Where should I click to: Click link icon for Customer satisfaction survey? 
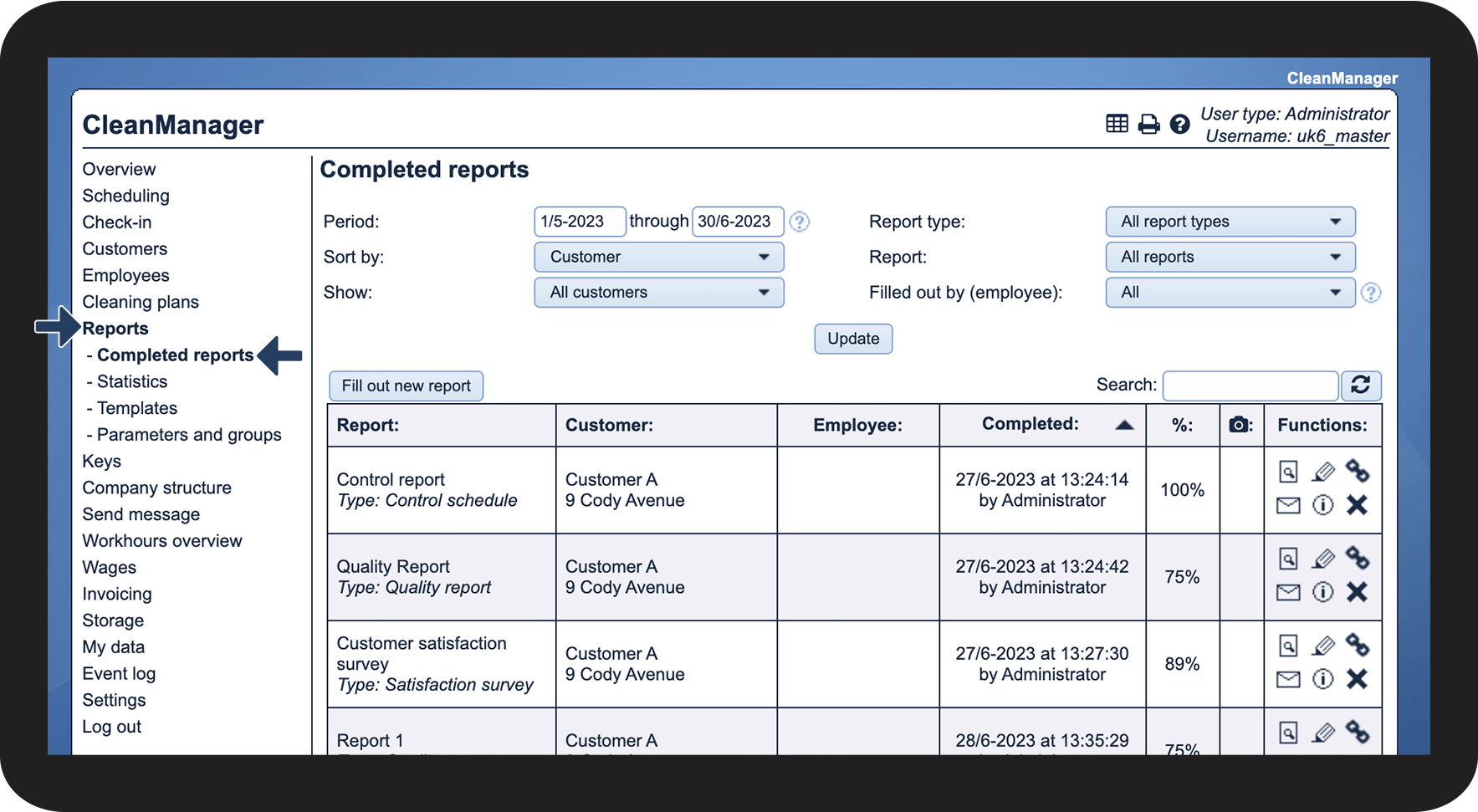click(x=1357, y=645)
